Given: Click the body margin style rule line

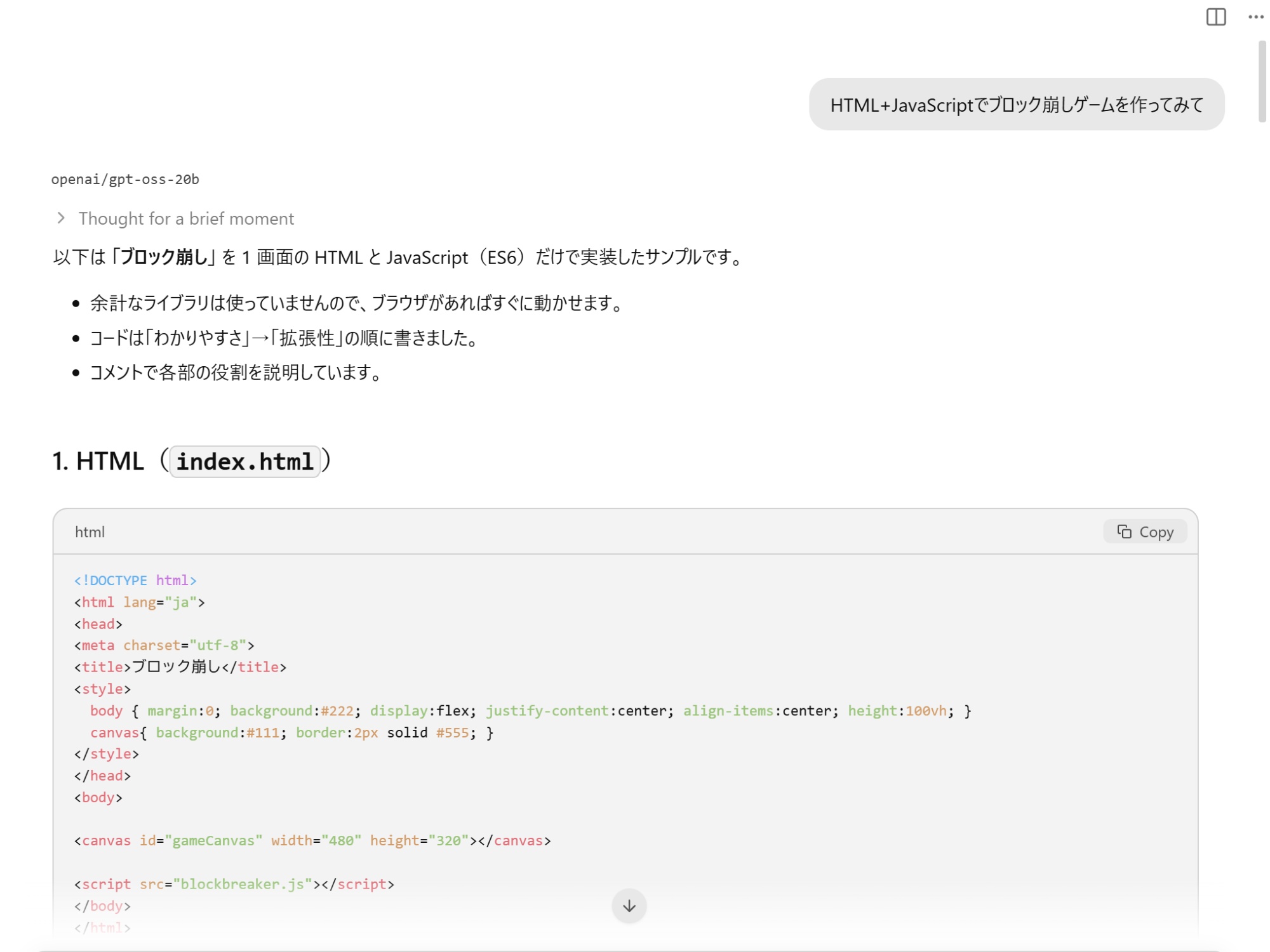Looking at the screenshot, I should pos(530,711).
